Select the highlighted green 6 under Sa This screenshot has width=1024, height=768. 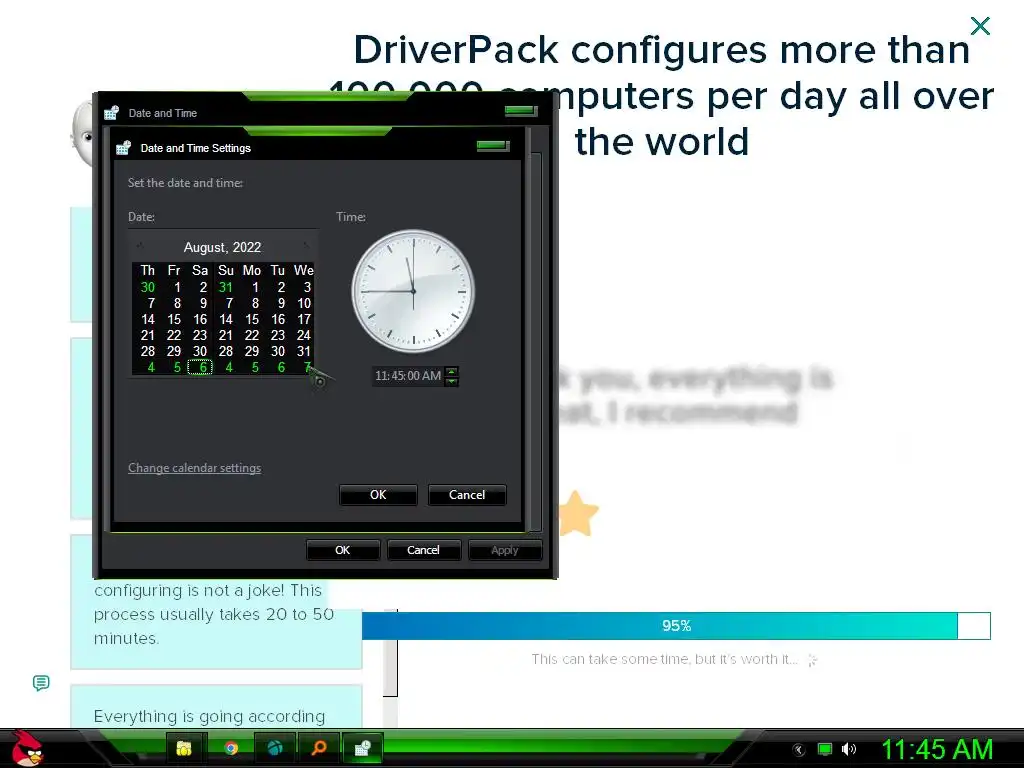200,367
